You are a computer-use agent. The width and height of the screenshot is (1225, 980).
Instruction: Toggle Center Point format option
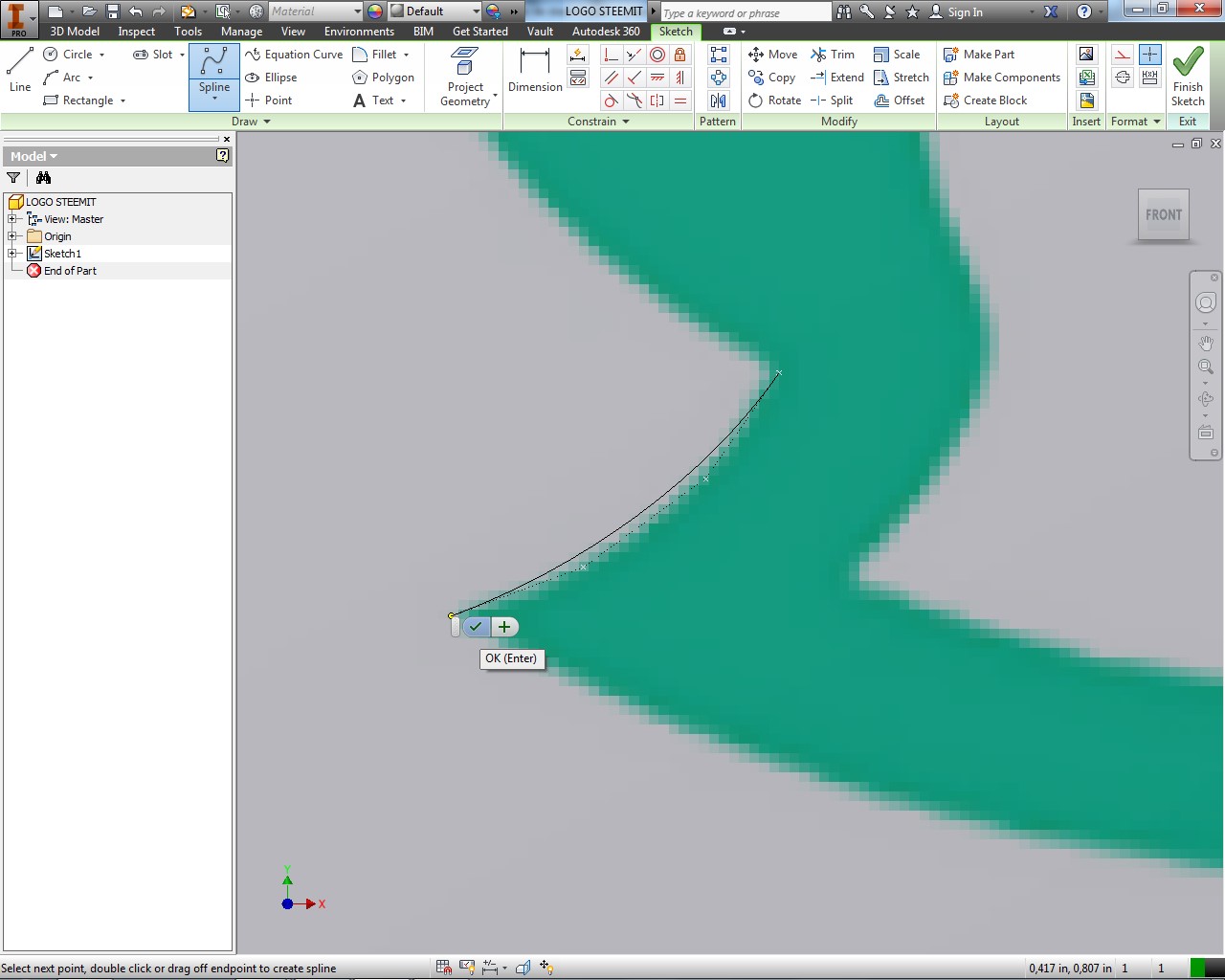(1149, 55)
